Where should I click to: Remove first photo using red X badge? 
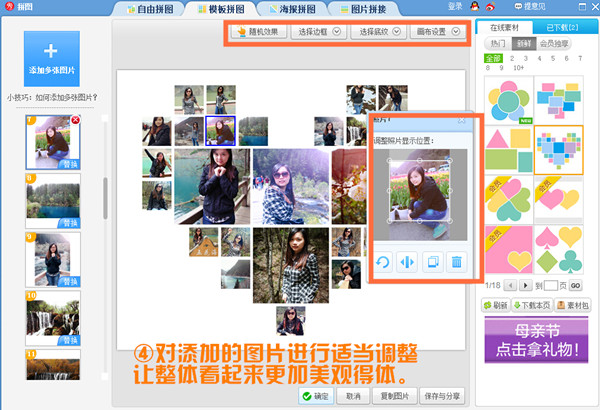pyautogui.click(x=75, y=121)
